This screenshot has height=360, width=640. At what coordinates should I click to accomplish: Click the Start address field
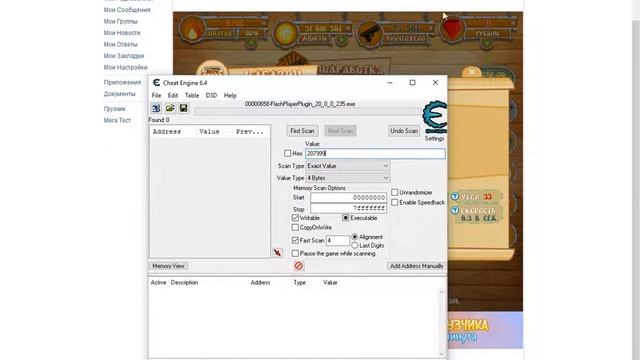click(x=349, y=198)
